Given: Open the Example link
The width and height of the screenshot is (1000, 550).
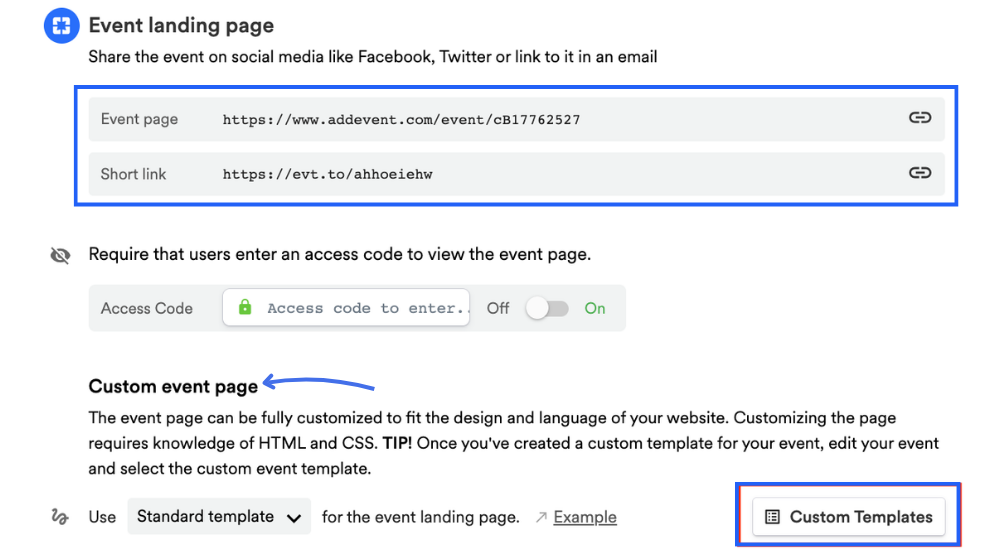Looking at the screenshot, I should click(x=585, y=517).
